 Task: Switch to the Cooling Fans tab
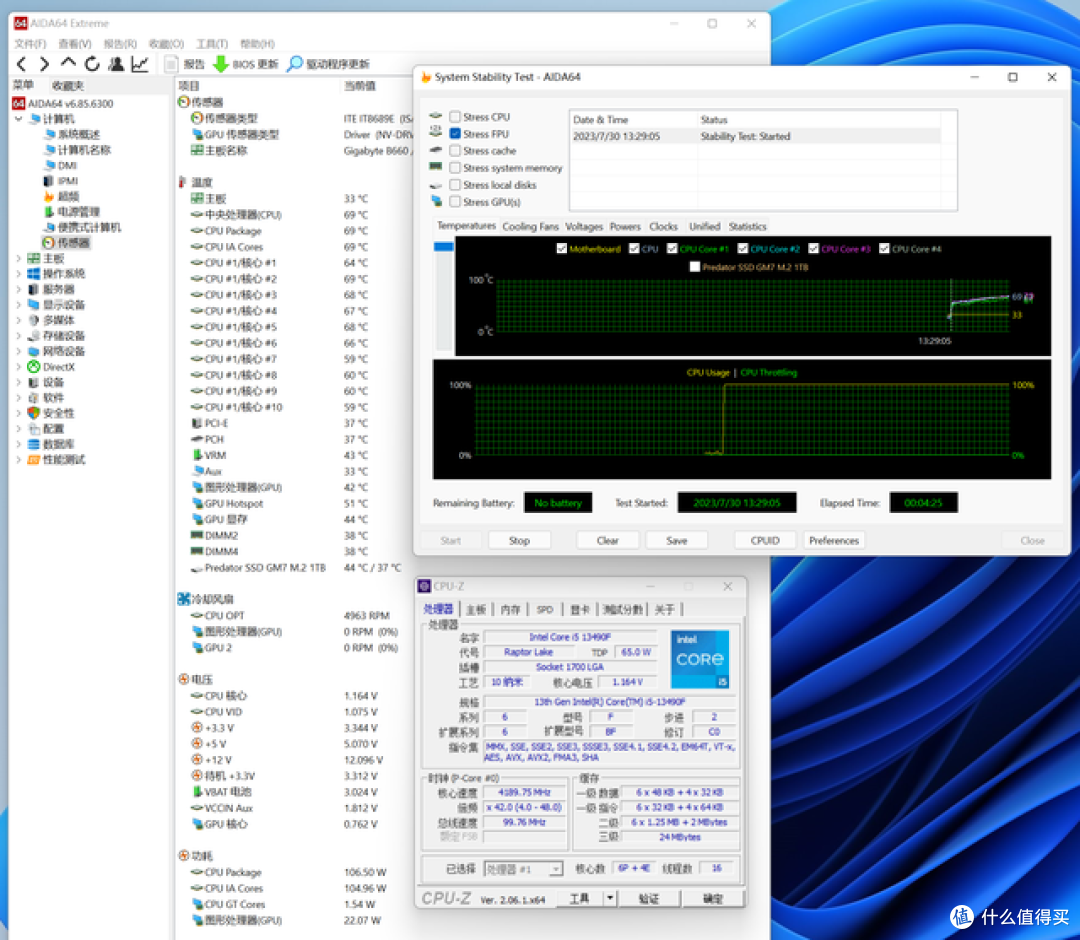click(x=530, y=227)
